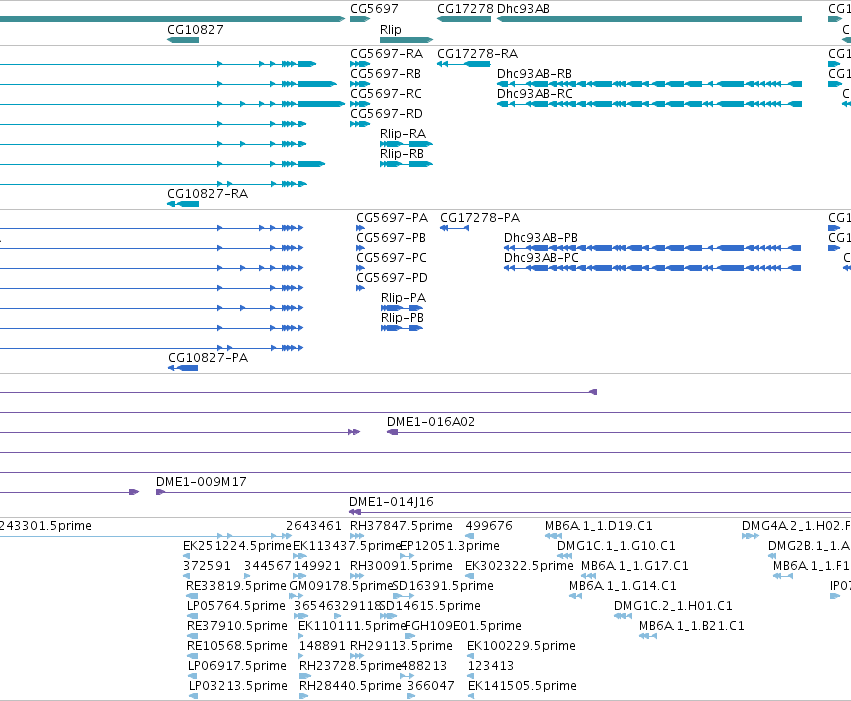Select EST LP03213.5prime
Viewport: 851px width, 701px height.
238,686
